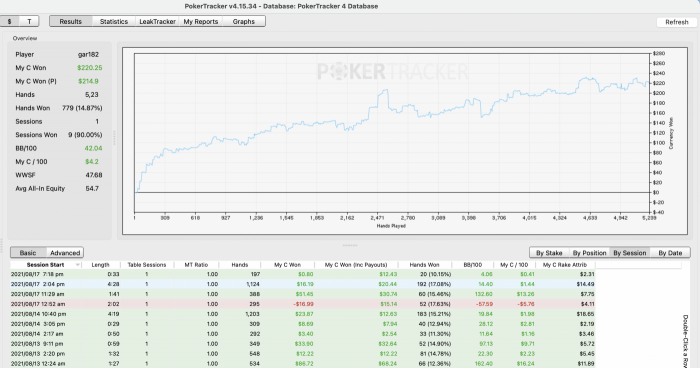Select the Basic view toggle
Image resolution: width=700 pixels, height=368 pixels.
tap(28, 253)
